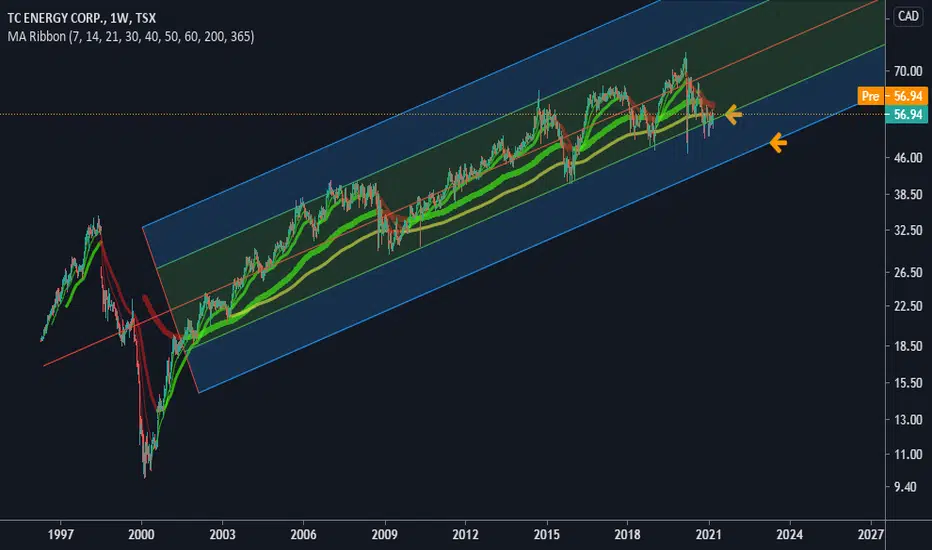Viewport: 932px width, 550px height.
Task: Click the 38.50 price axis label
Action: pyautogui.click(x=908, y=194)
